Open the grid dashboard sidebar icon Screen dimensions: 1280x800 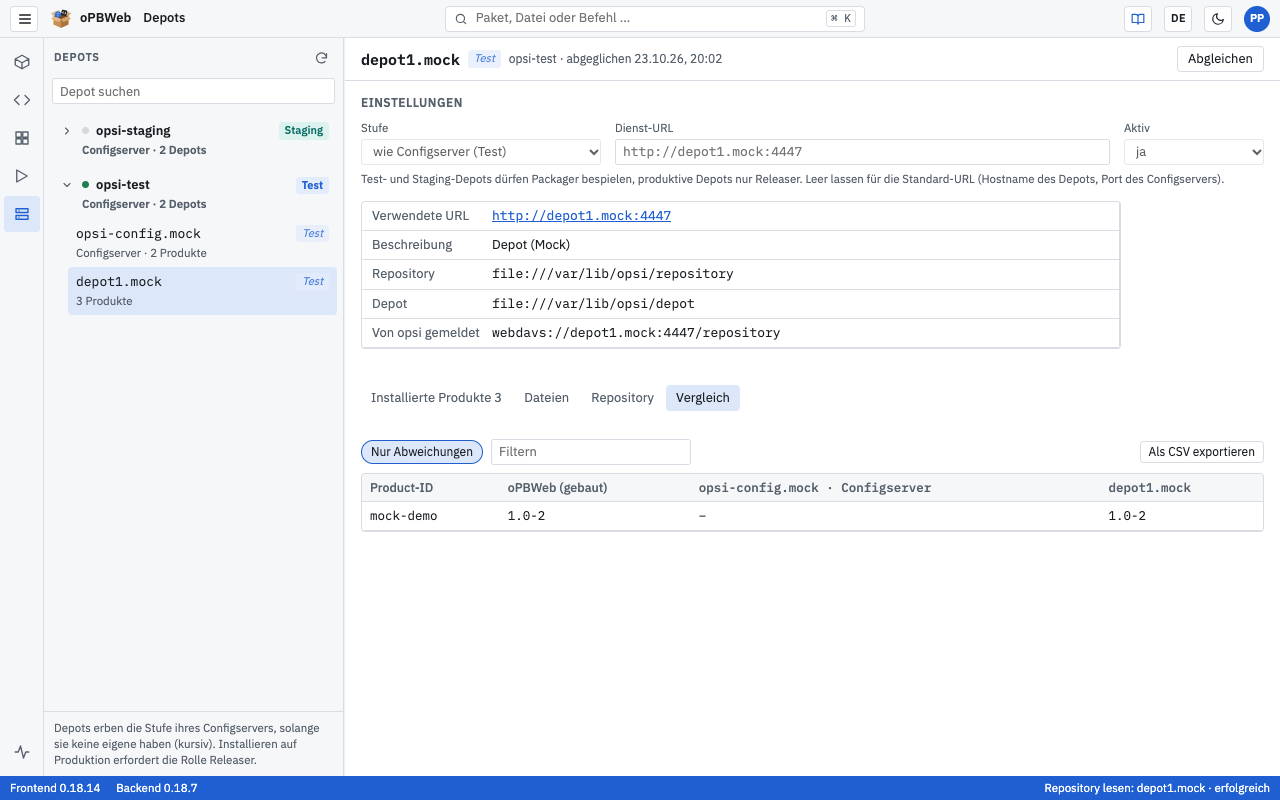coord(22,138)
